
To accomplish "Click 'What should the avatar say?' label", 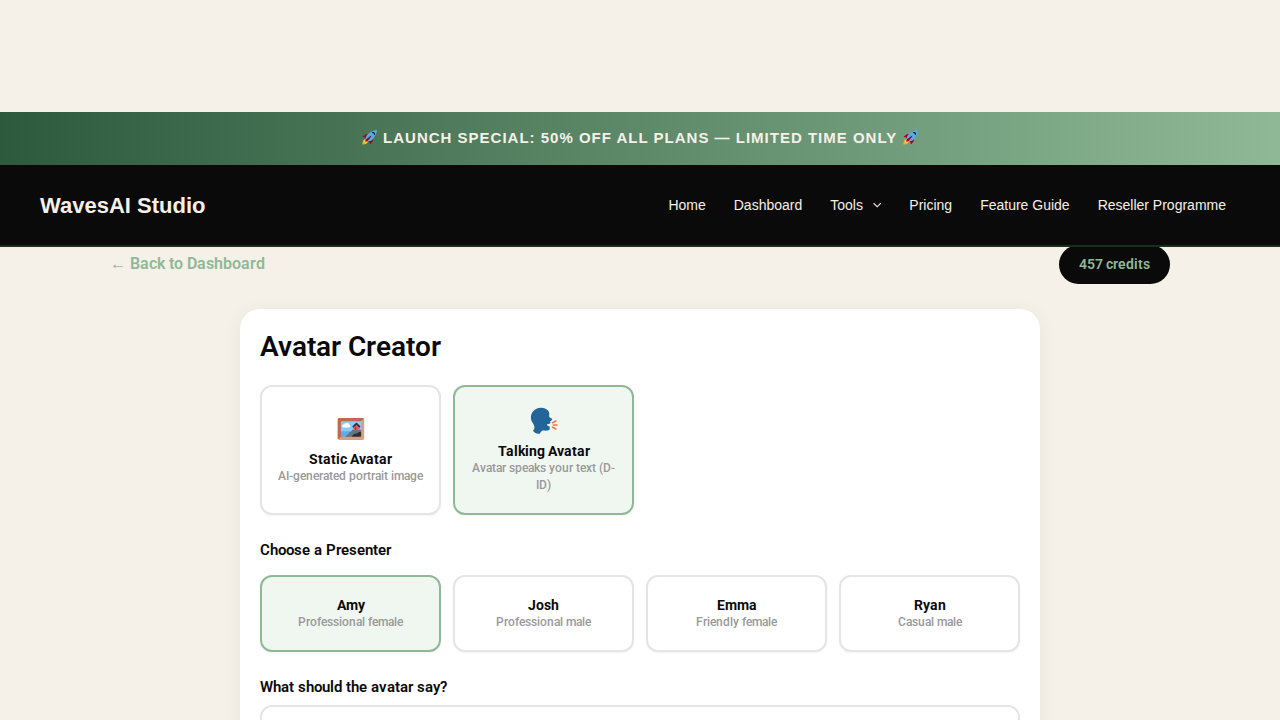I will pos(353,687).
